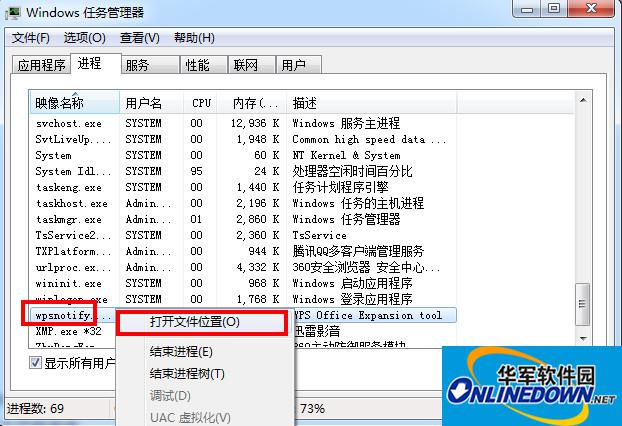
Task: Select the taskmgr.exe process row
Action: point(68,219)
